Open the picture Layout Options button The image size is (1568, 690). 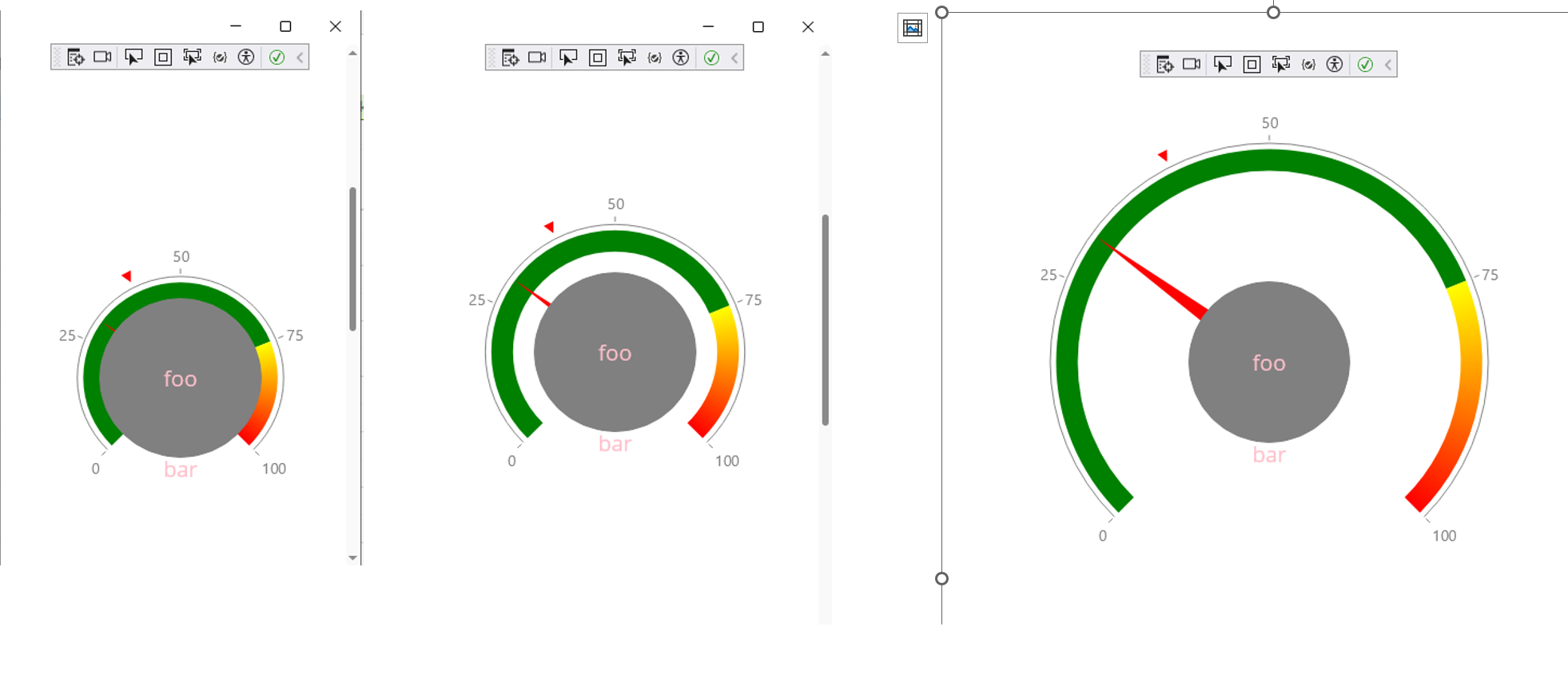[912, 29]
